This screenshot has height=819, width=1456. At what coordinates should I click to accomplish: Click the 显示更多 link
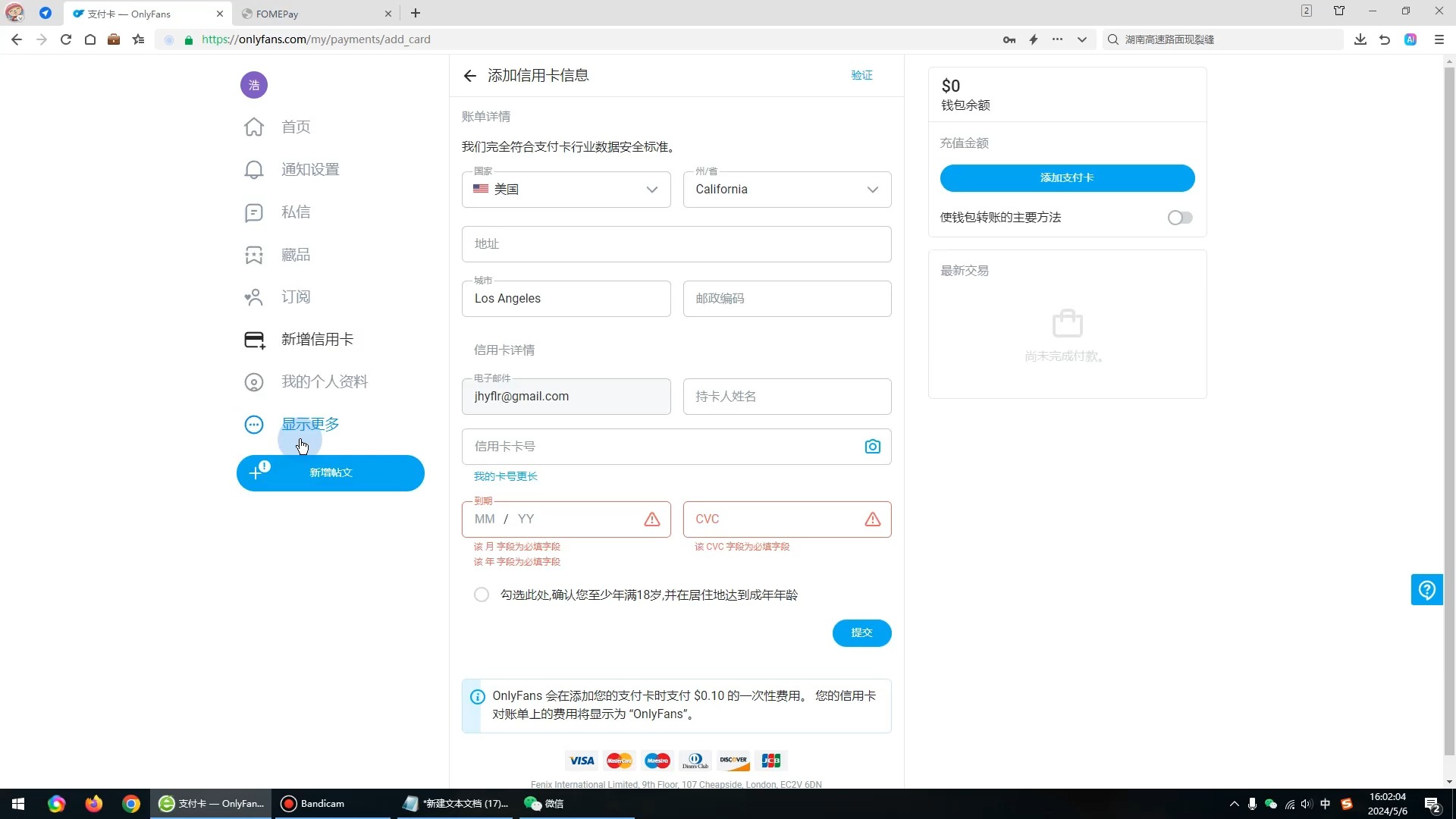click(x=310, y=425)
